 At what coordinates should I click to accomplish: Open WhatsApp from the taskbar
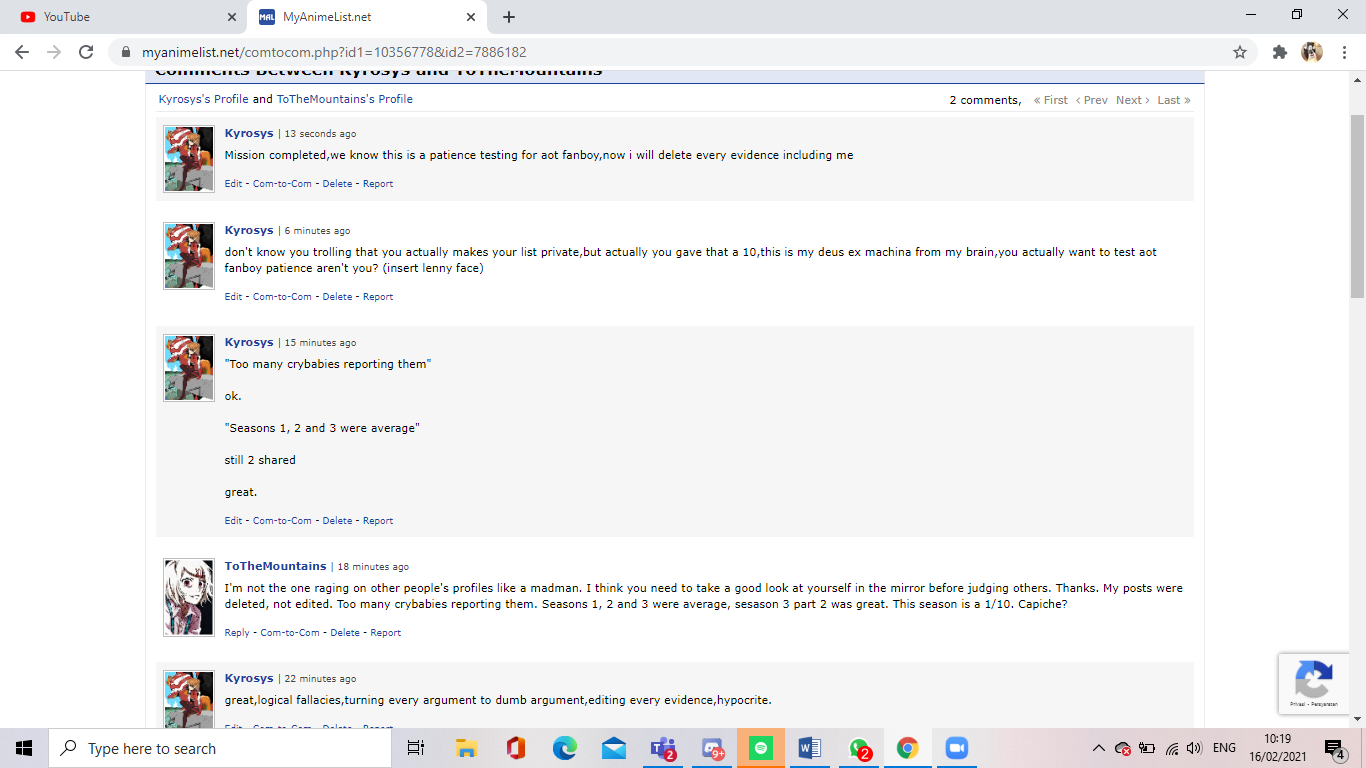[x=859, y=748]
